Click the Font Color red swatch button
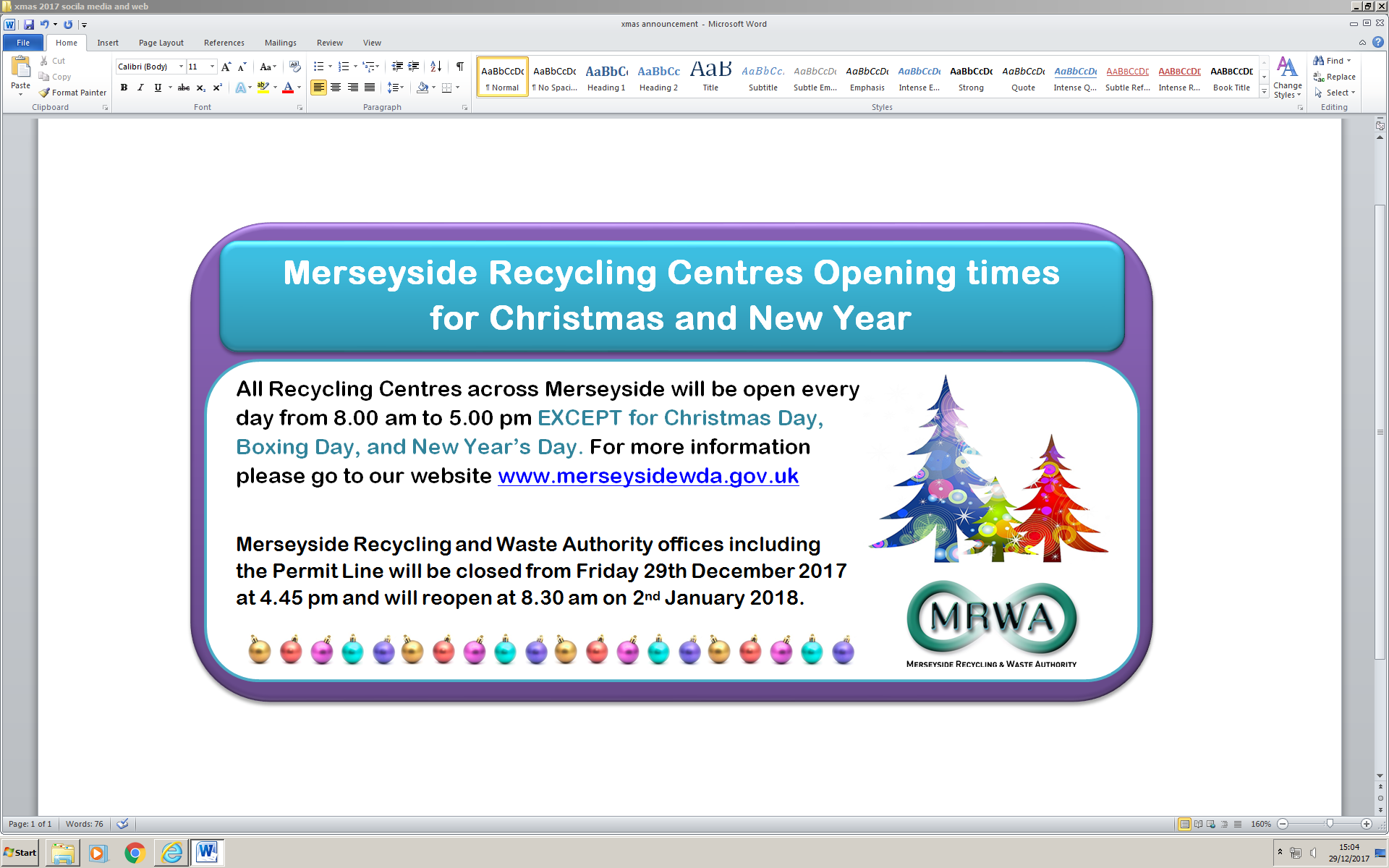 [x=288, y=88]
